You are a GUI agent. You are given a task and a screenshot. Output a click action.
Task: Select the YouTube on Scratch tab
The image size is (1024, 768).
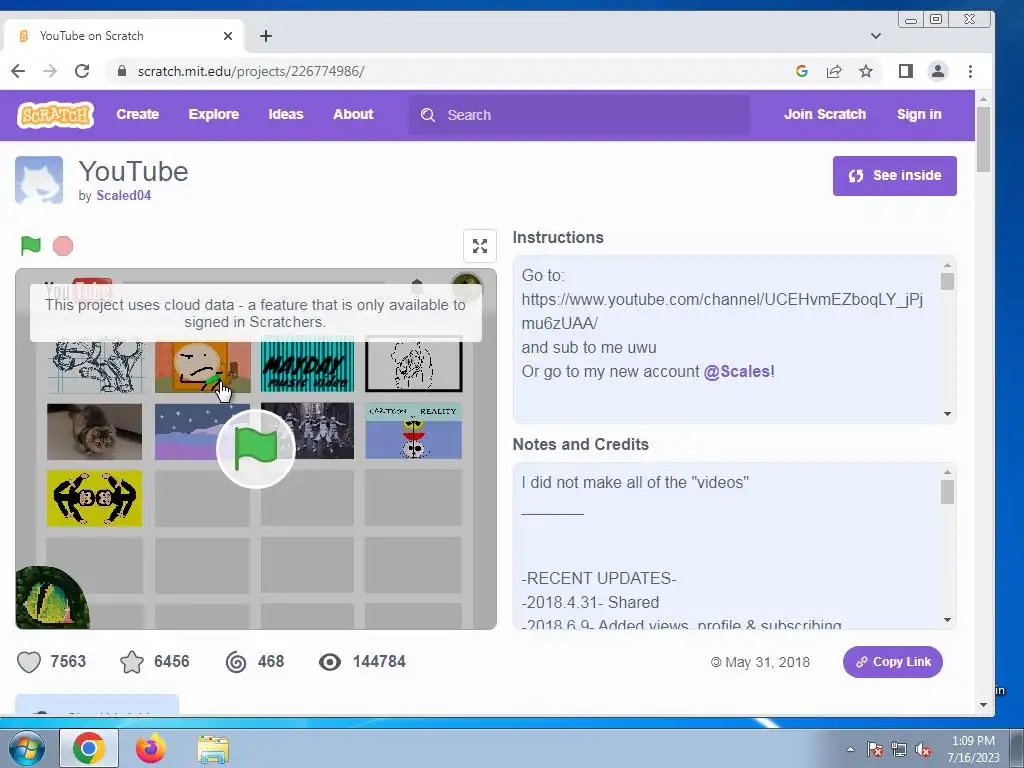click(124, 36)
